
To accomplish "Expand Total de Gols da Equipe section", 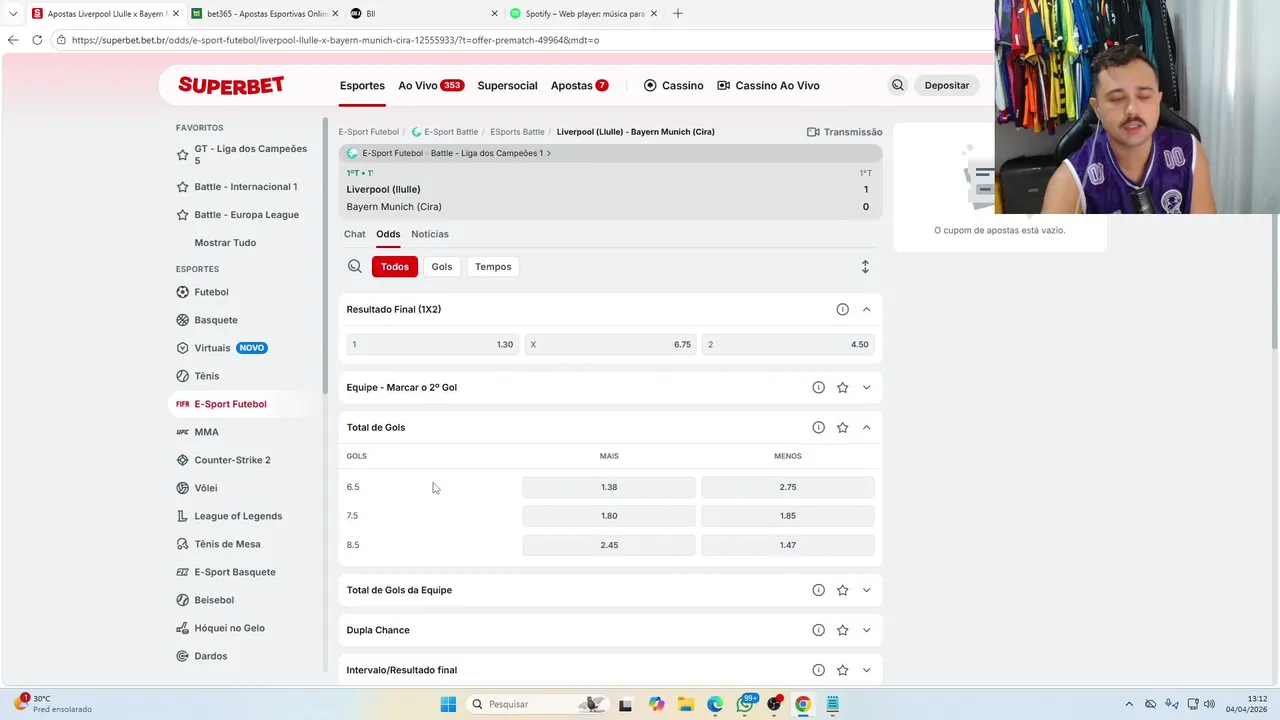I will tap(866, 590).
